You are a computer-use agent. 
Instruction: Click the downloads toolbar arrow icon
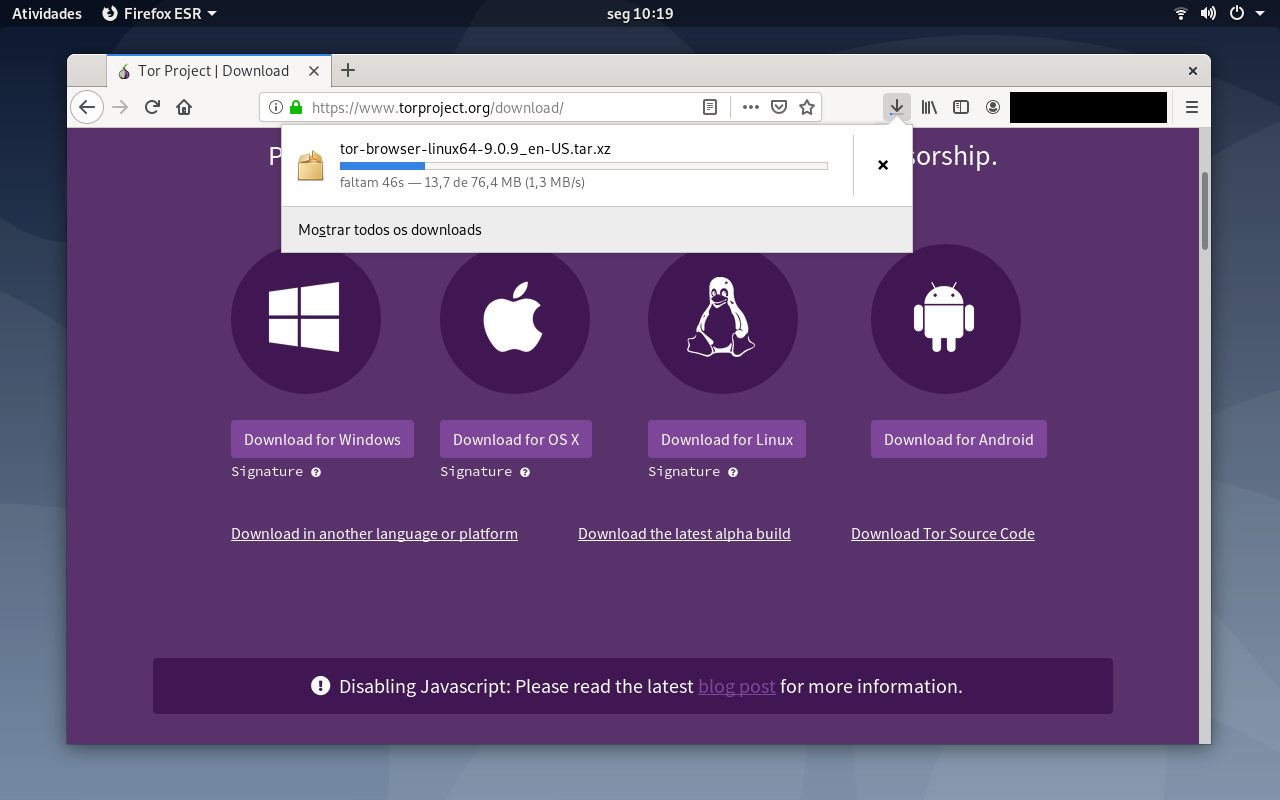pyautogui.click(x=897, y=107)
